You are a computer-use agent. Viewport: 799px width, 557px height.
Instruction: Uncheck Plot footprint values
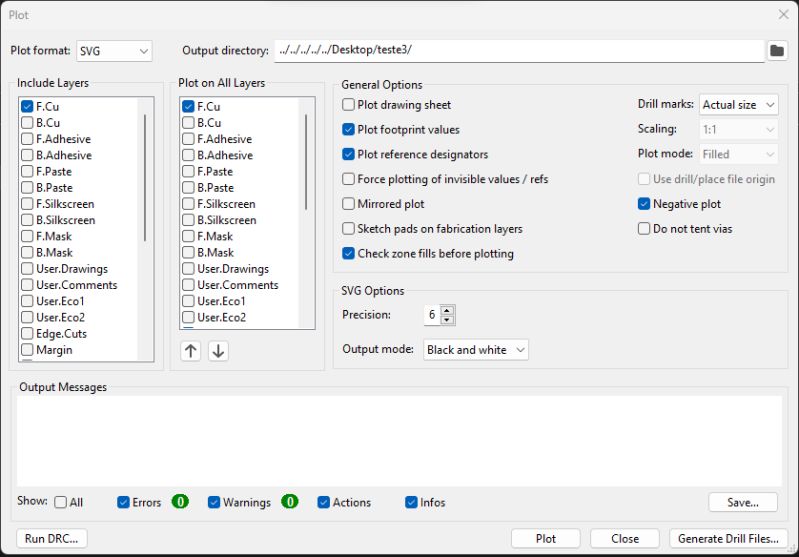click(x=349, y=129)
